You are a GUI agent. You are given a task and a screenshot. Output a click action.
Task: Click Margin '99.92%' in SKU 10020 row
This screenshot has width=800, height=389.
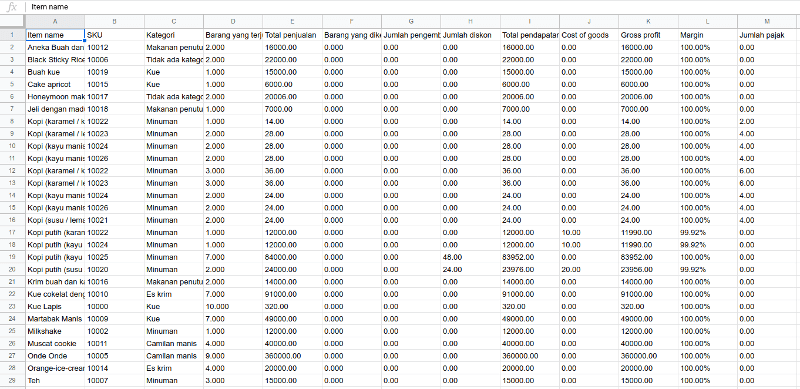point(708,270)
